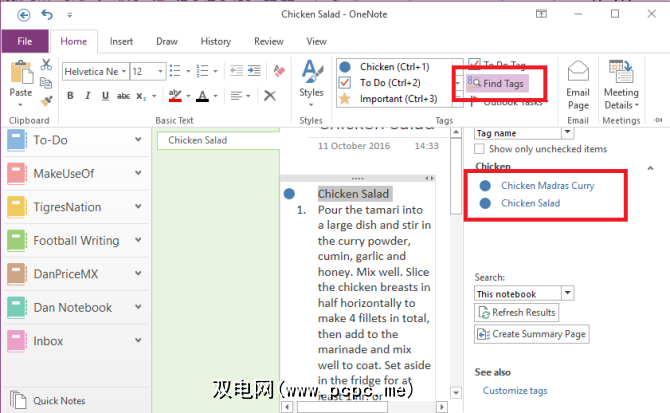
Task: Switch to the Insert tab
Action: [x=121, y=41]
